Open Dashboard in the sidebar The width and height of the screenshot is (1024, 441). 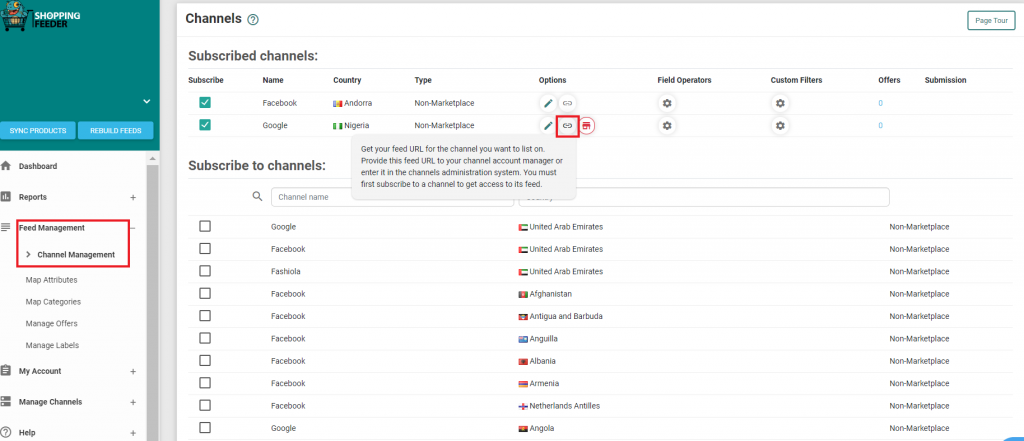[x=38, y=166]
